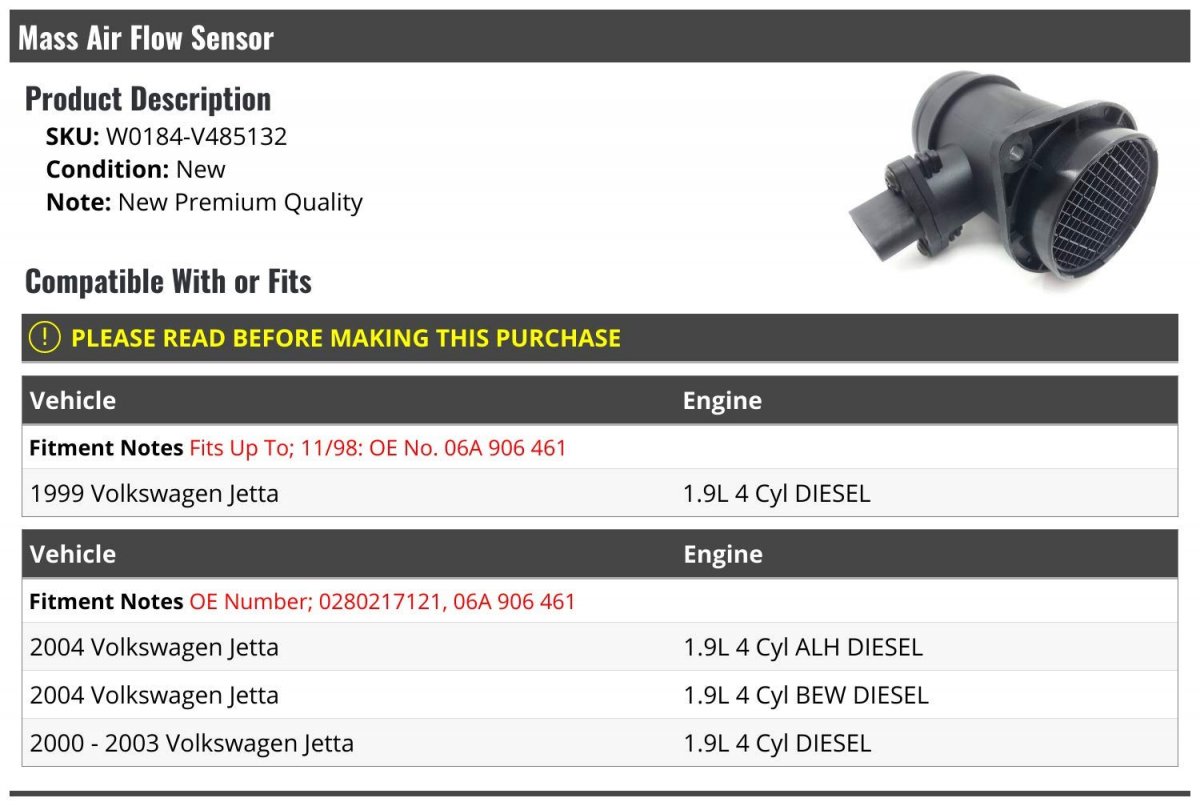
Task: Select the 1.9L 4 Cyl BEW DIESEL engine entry
Action: coord(806,695)
